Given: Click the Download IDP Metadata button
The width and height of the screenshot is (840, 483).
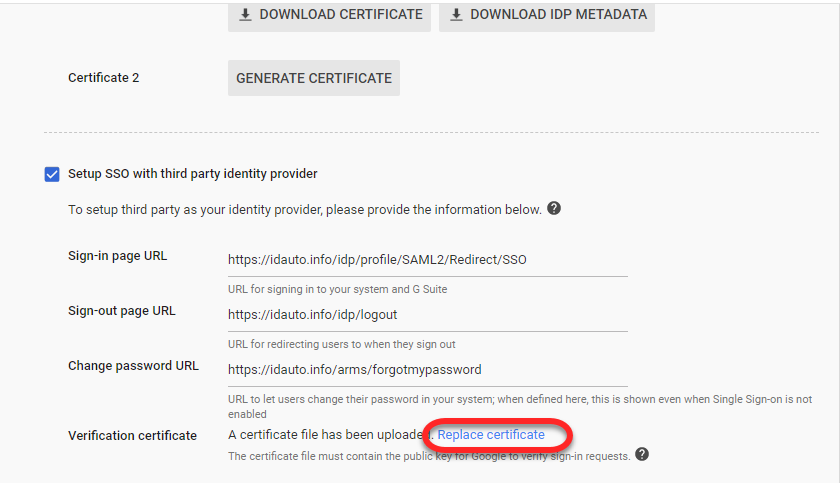Looking at the screenshot, I should (547, 17).
